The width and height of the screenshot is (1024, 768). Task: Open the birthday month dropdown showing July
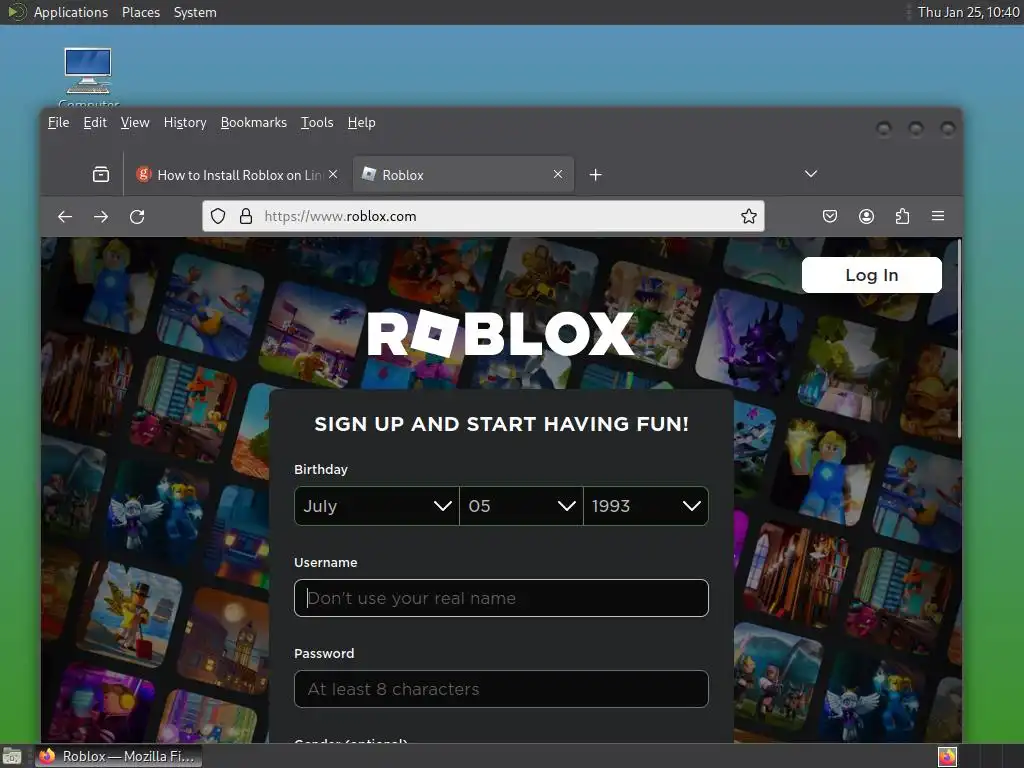[x=377, y=505]
